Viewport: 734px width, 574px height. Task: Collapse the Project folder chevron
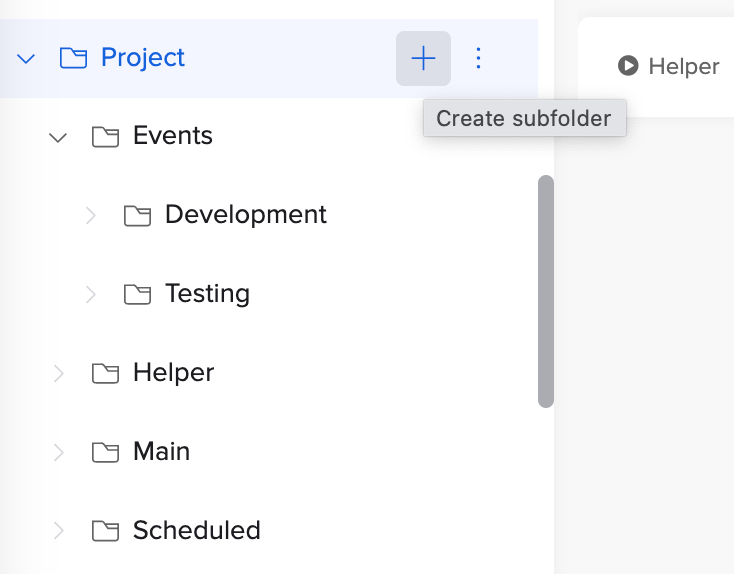(x=27, y=59)
